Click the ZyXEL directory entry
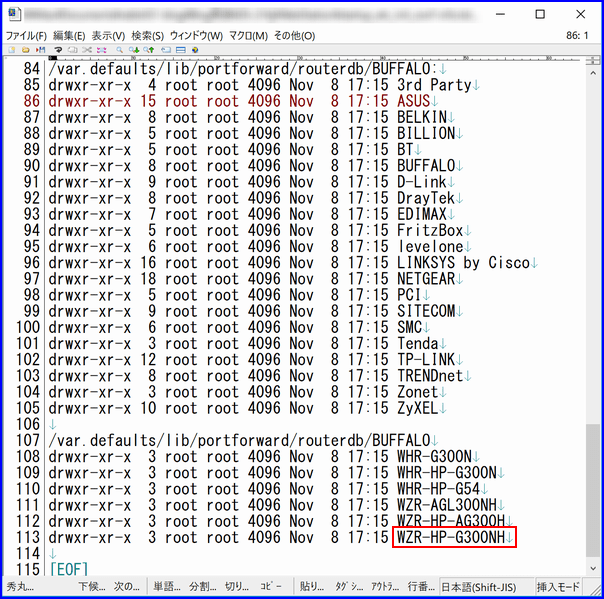 [x=418, y=408]
